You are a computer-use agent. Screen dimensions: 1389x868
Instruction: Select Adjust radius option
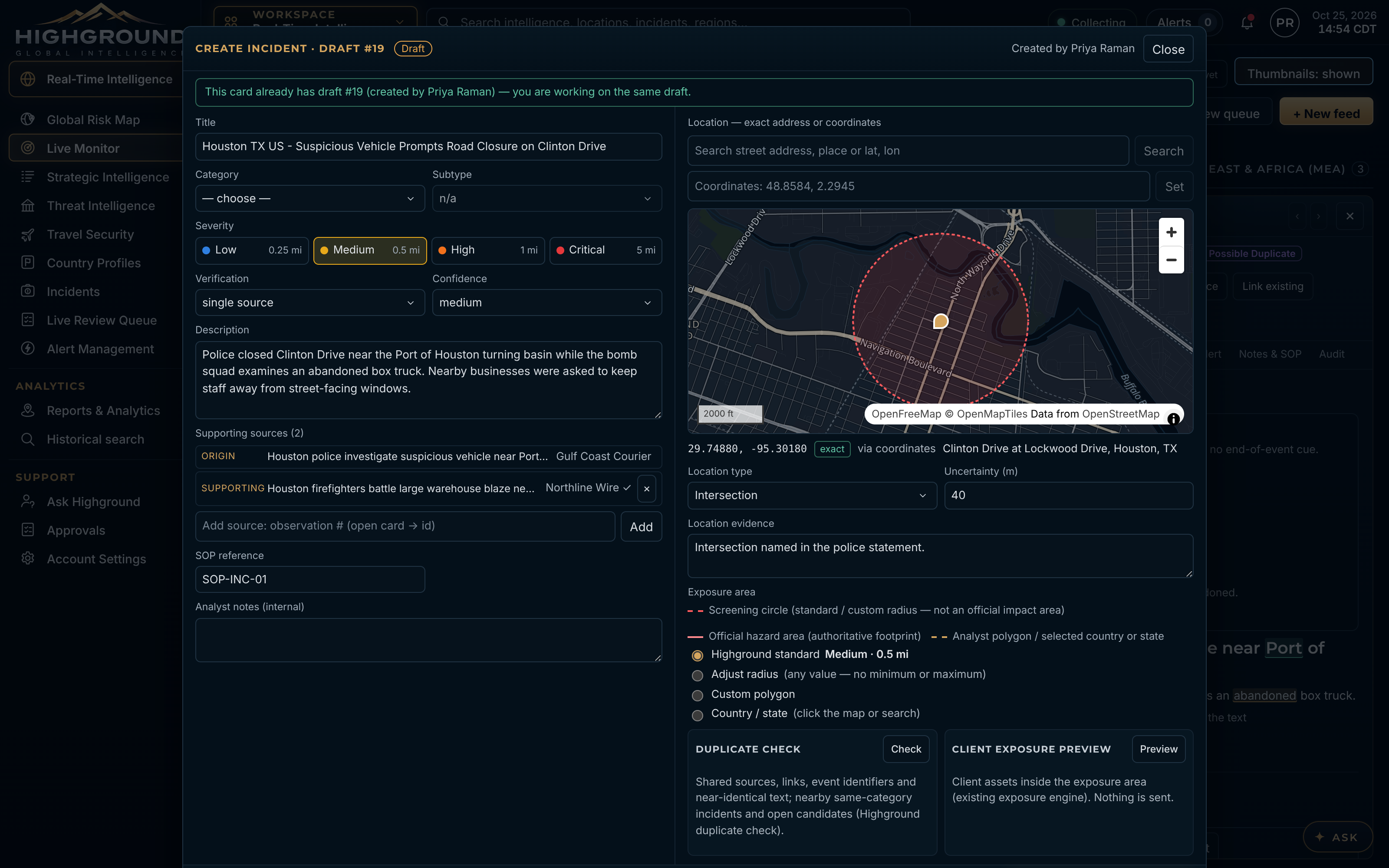(698, 675)
